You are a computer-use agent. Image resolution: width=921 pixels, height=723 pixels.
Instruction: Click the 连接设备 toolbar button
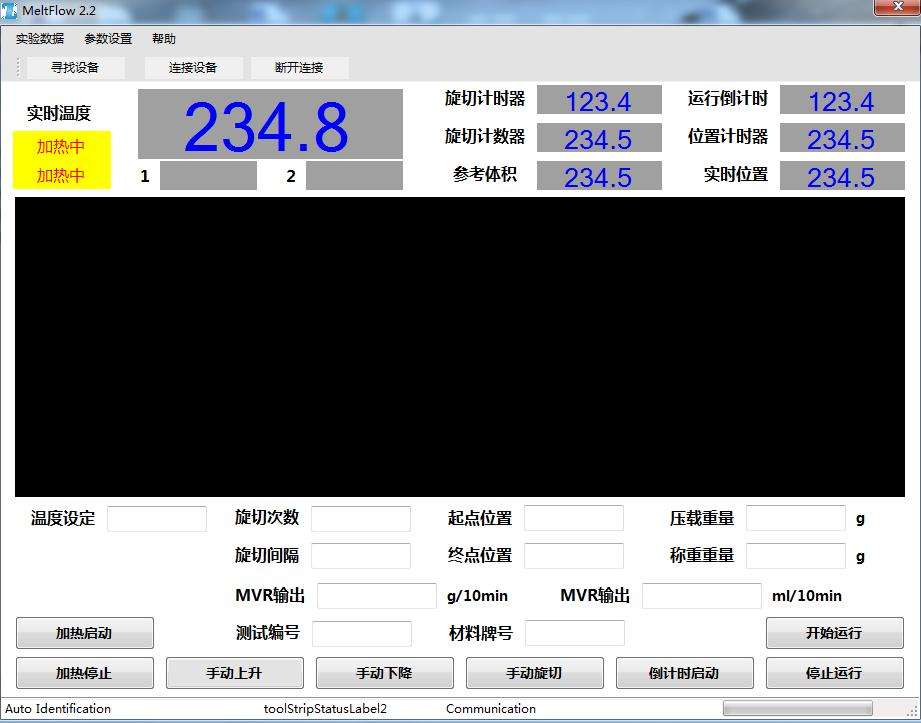coord(193,68)
